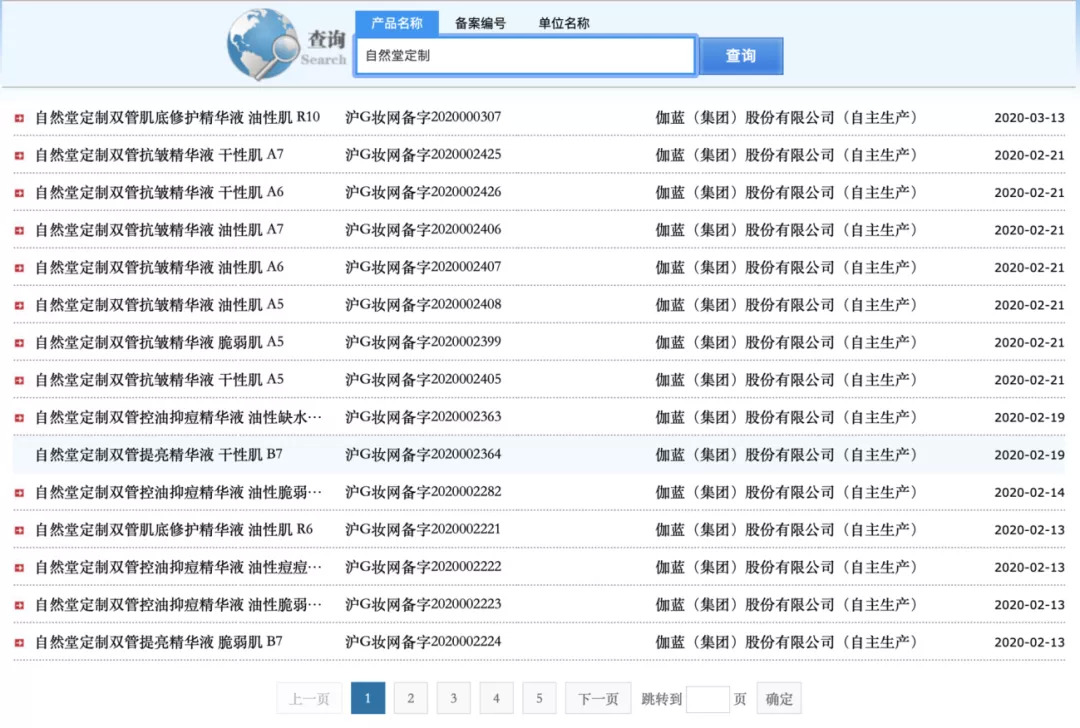Open 自然堂定制双管提亮精华液 干性肌 B7 entry
1080x728 pixels.
coord(159,455)
